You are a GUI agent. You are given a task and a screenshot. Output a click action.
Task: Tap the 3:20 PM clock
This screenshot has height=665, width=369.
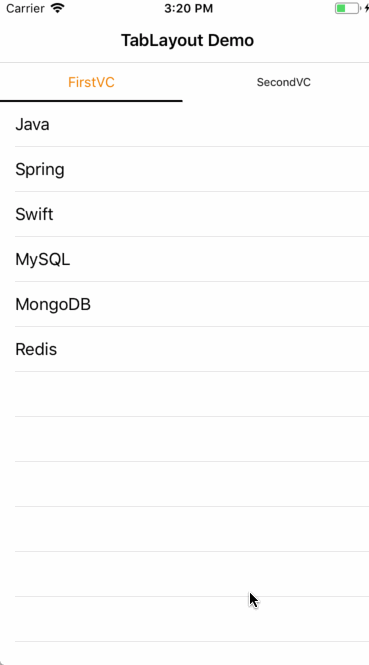[189, 8]
